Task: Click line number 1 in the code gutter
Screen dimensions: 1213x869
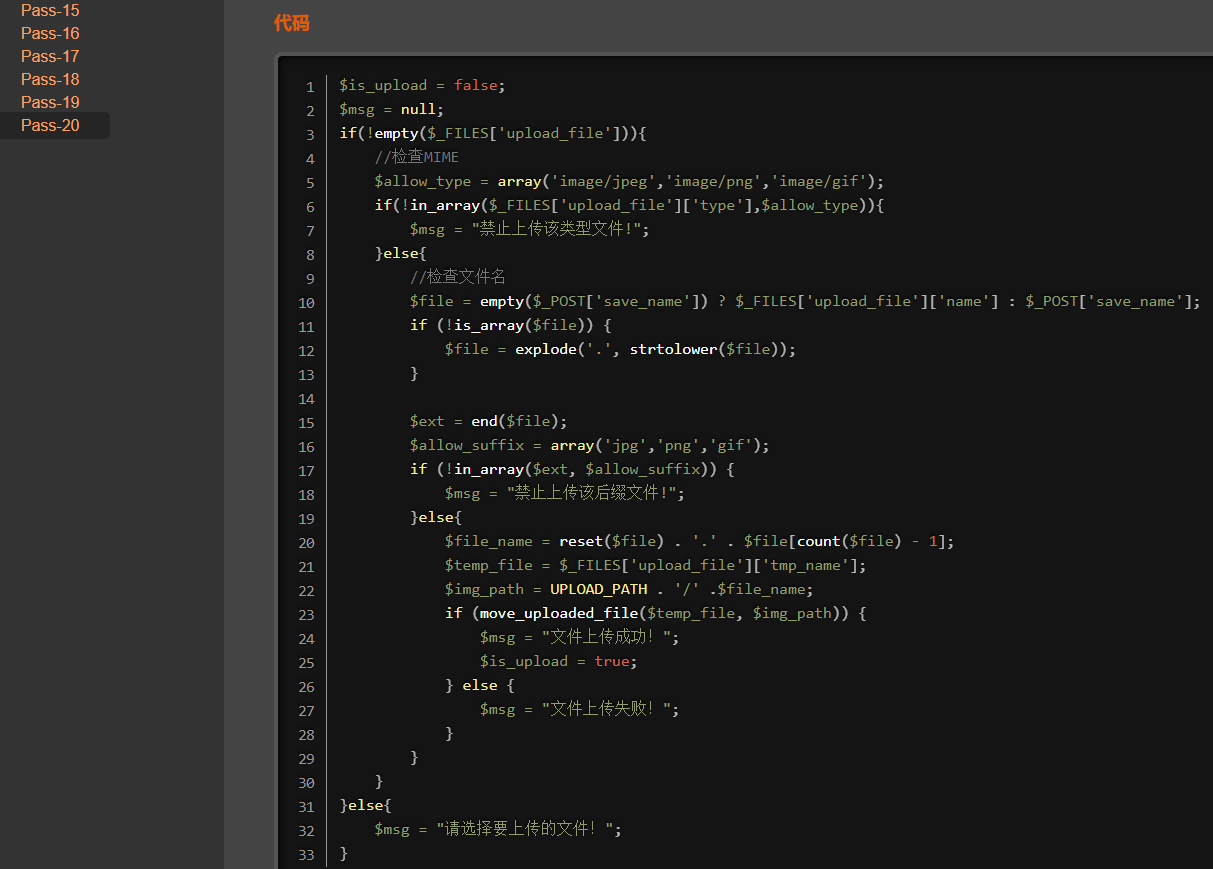Action: 310,87
